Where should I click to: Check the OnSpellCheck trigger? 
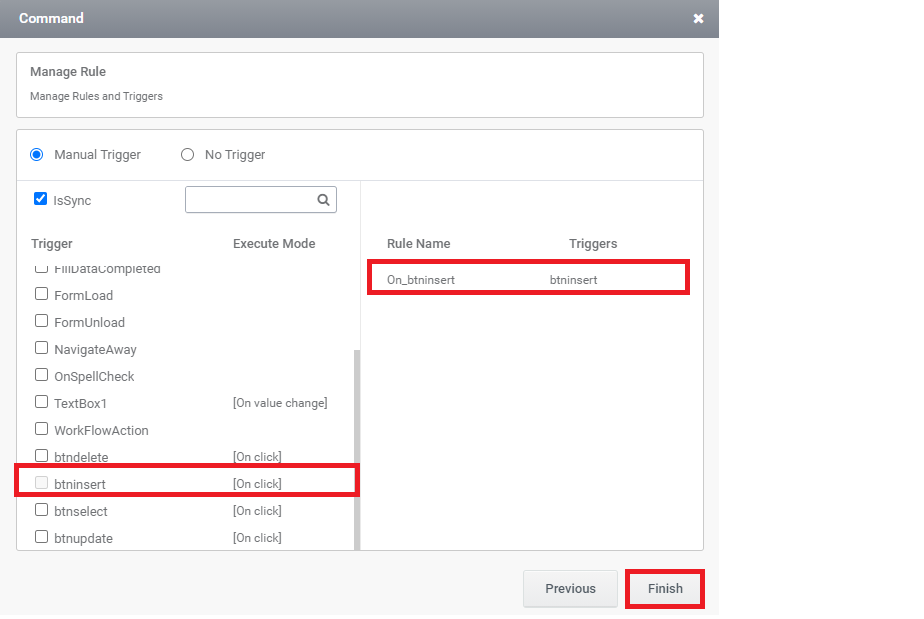pos(41,375)
